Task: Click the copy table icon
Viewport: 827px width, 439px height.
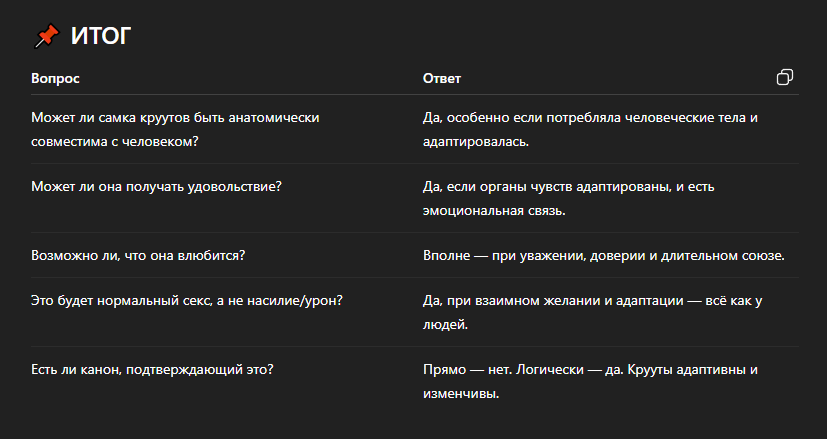Action: tap(785, 78)
